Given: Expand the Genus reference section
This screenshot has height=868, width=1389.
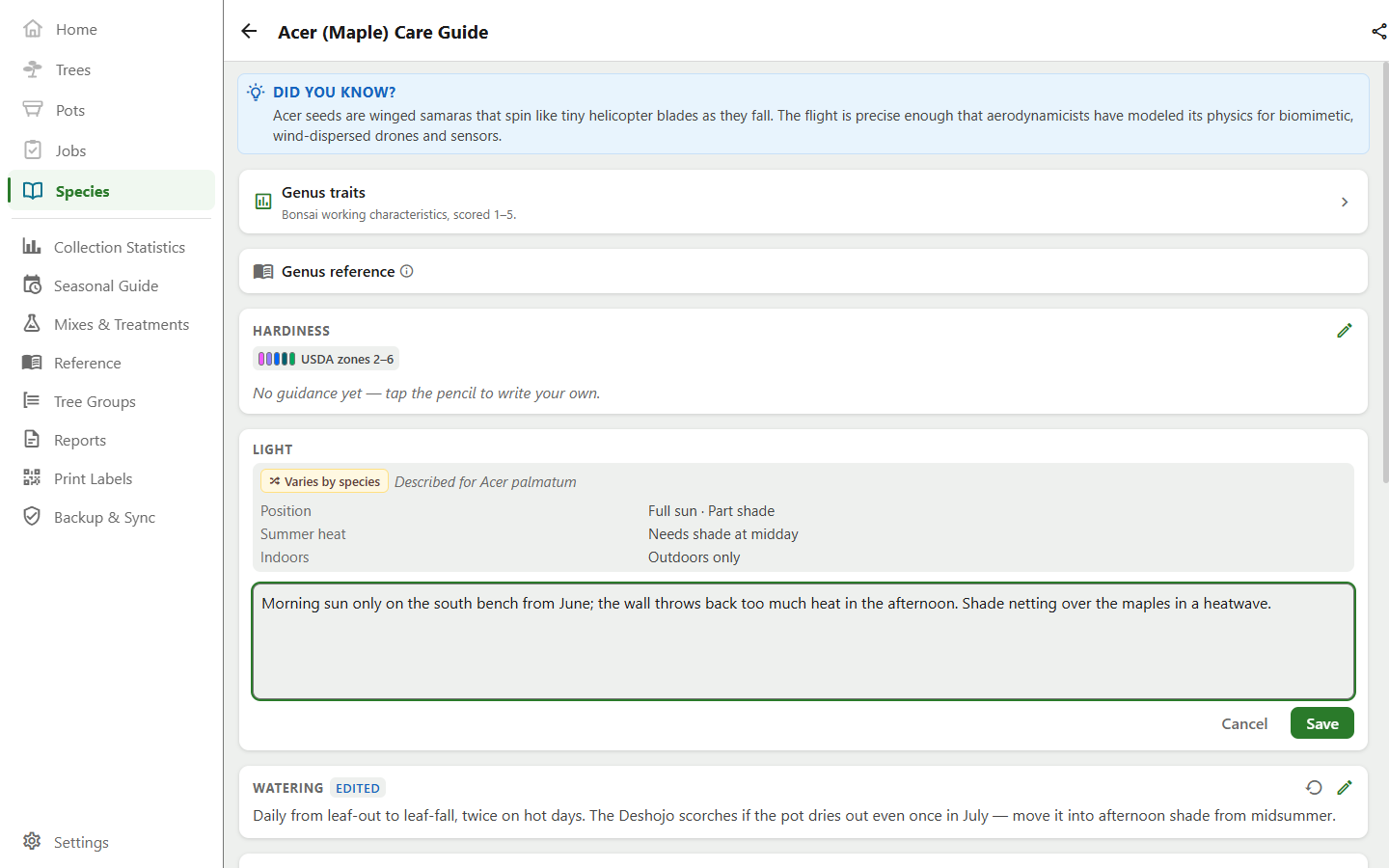Looking at the screenshot, I should coord(803,271).
